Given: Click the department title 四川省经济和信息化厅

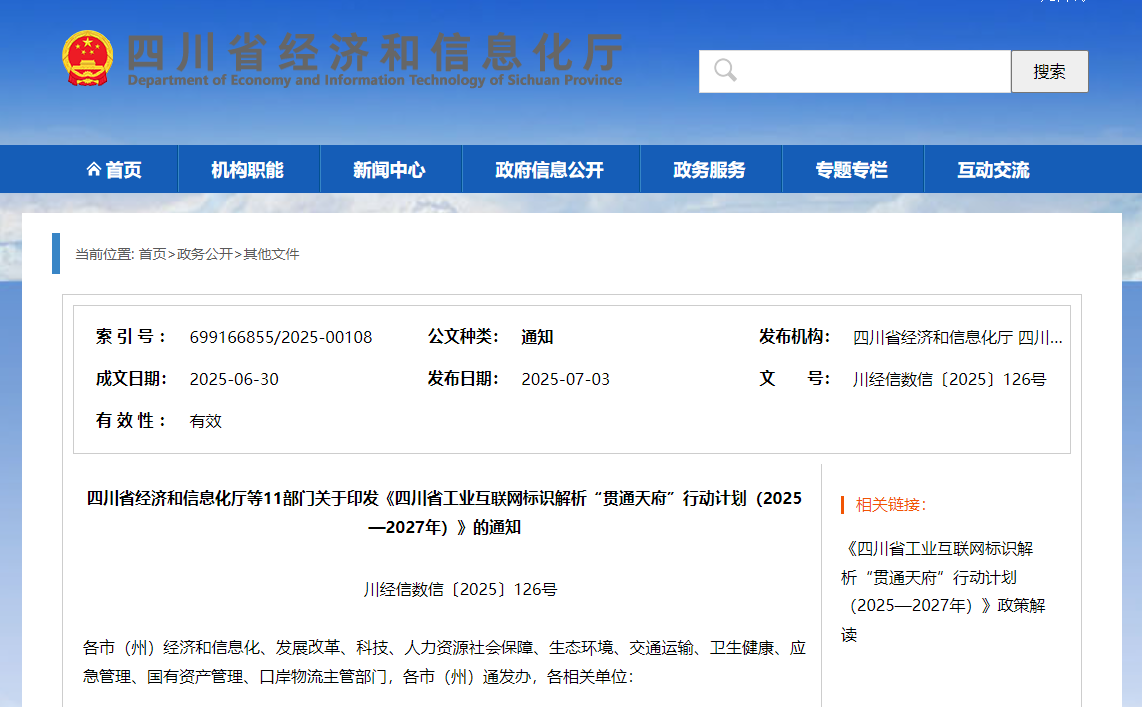Looking at the screenshot, I should (x=376, y=52).
